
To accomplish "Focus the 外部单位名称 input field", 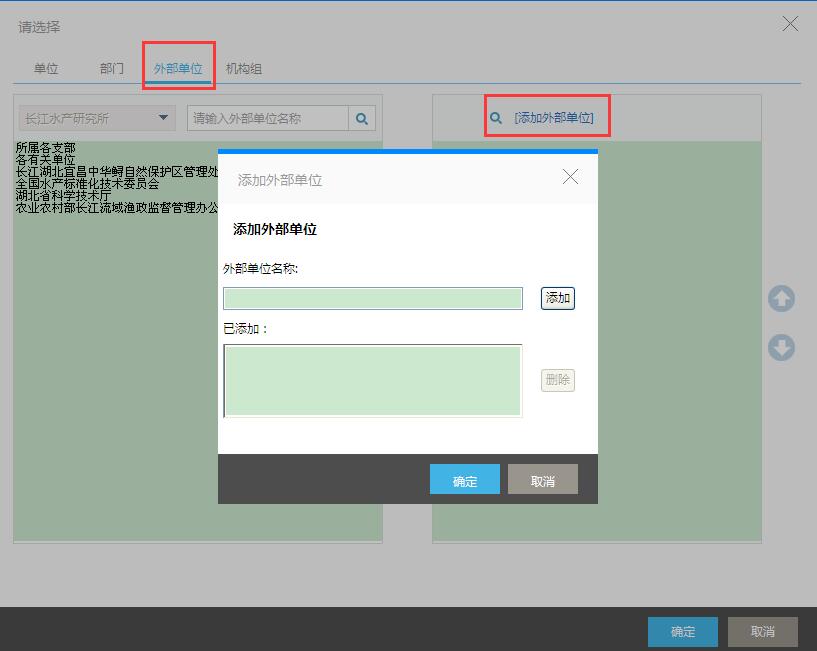I will (373, 298).
